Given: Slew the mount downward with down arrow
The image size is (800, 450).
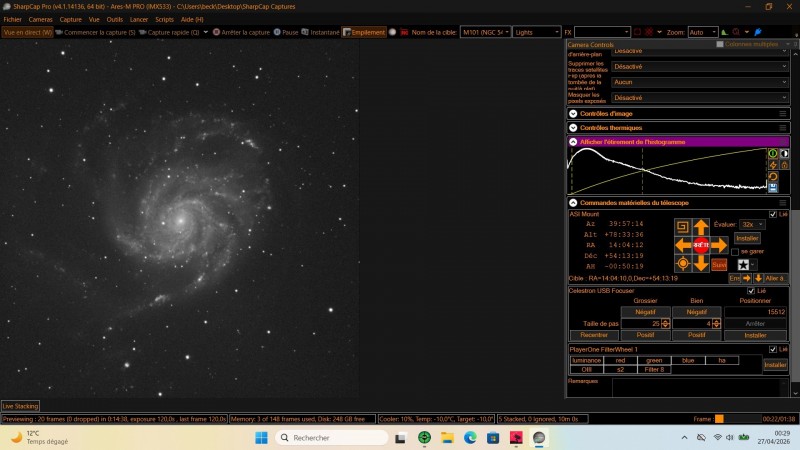Looking at the screenshot, I should pyautogui.click(x=701, y=263).
